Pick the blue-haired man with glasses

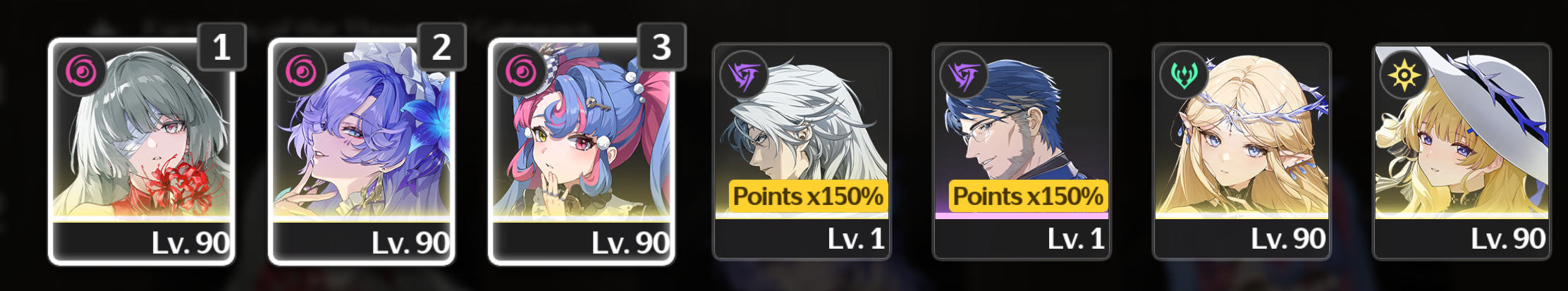click(x=1022, y=151)
